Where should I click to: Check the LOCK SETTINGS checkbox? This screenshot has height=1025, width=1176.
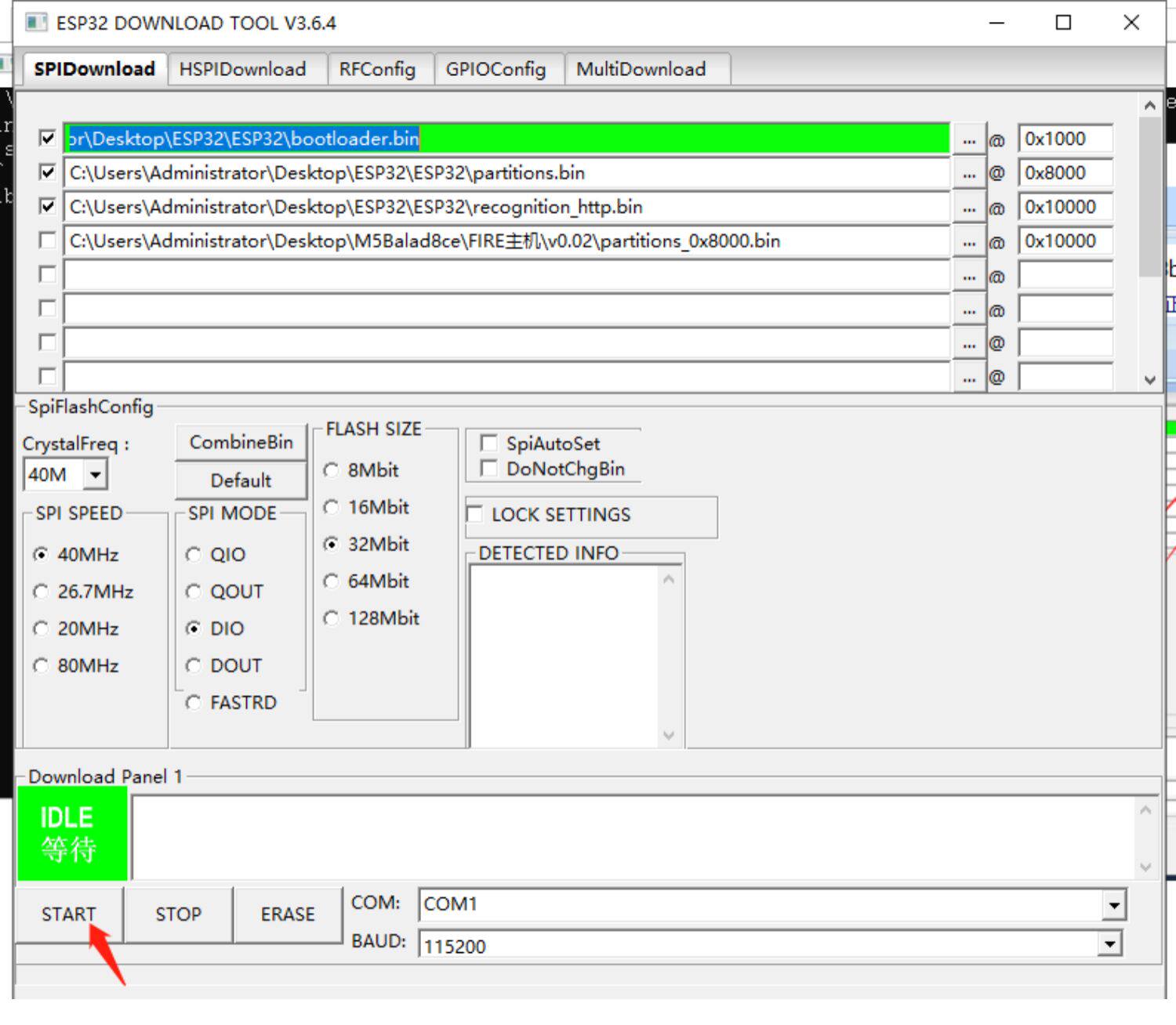point(474,514)
